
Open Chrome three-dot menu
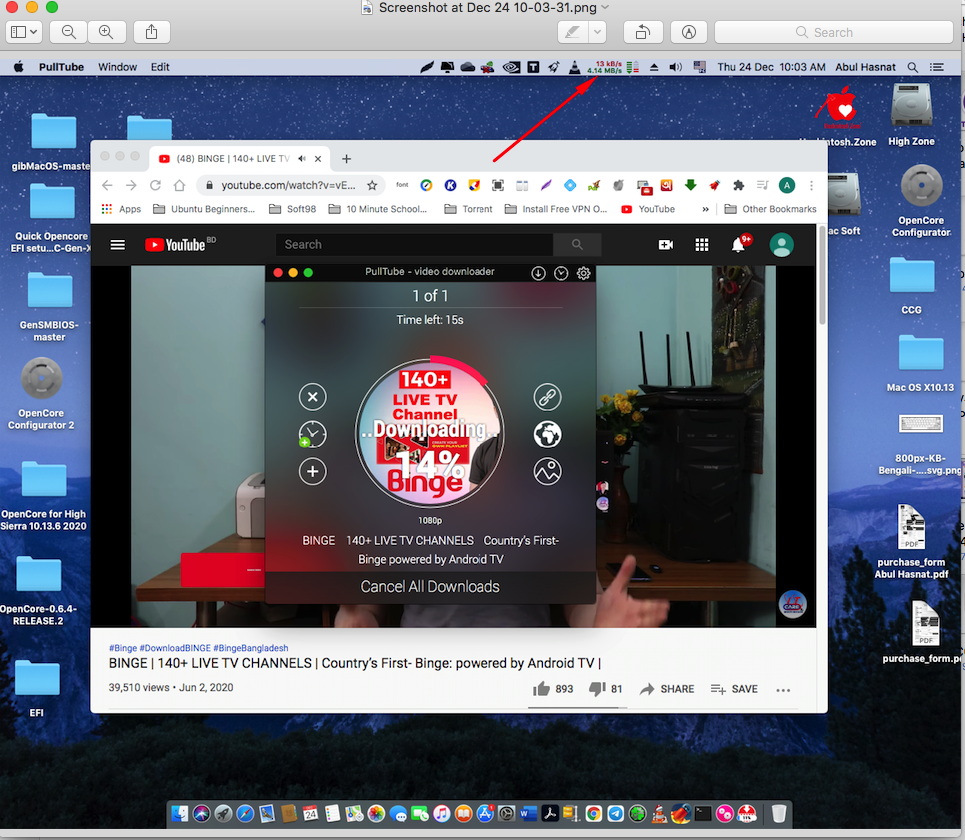pyautogui.click(x=811, y=185)
